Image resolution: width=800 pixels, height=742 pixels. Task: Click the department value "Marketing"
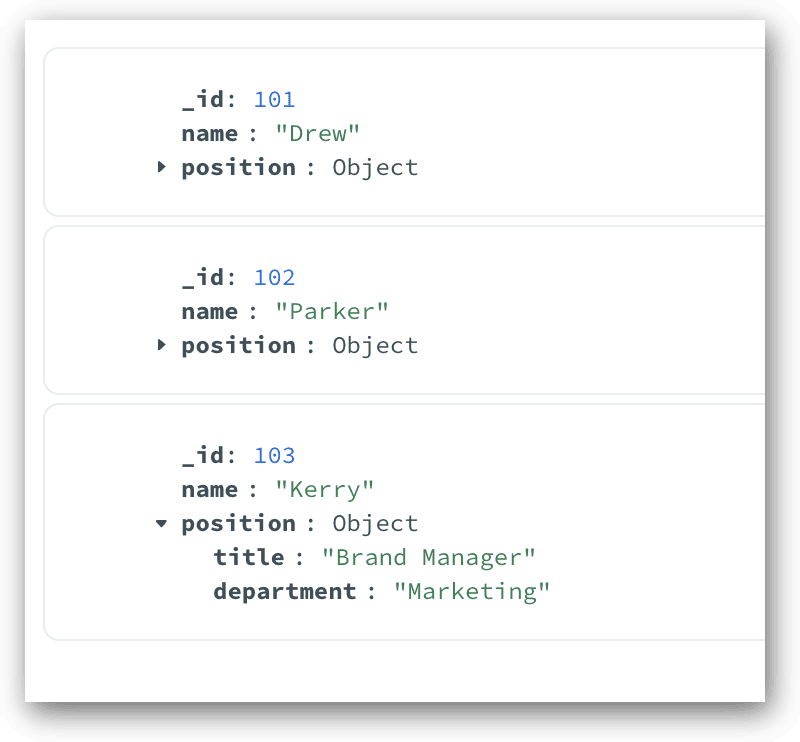tap(472, 592)
